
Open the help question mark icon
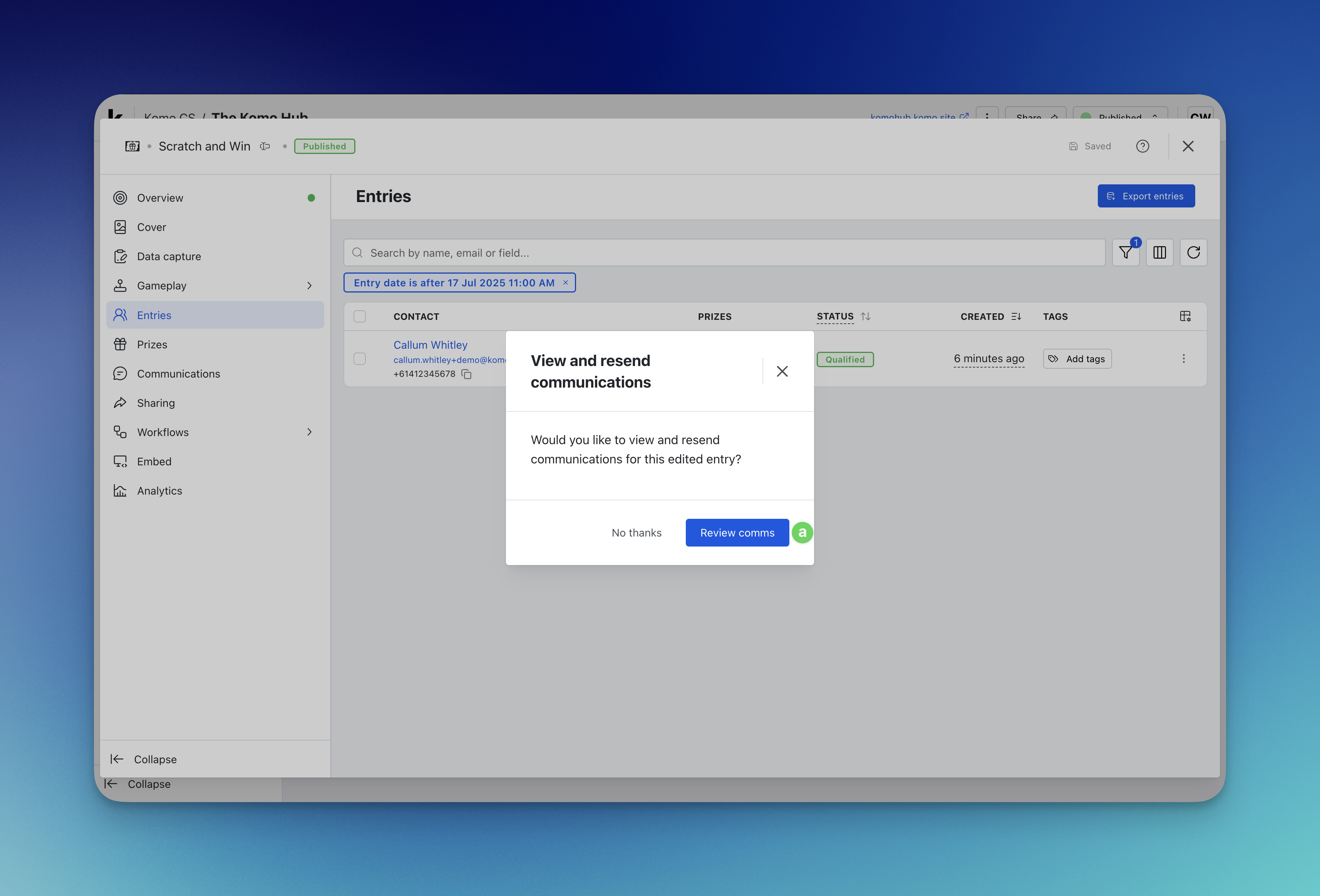1142,147
